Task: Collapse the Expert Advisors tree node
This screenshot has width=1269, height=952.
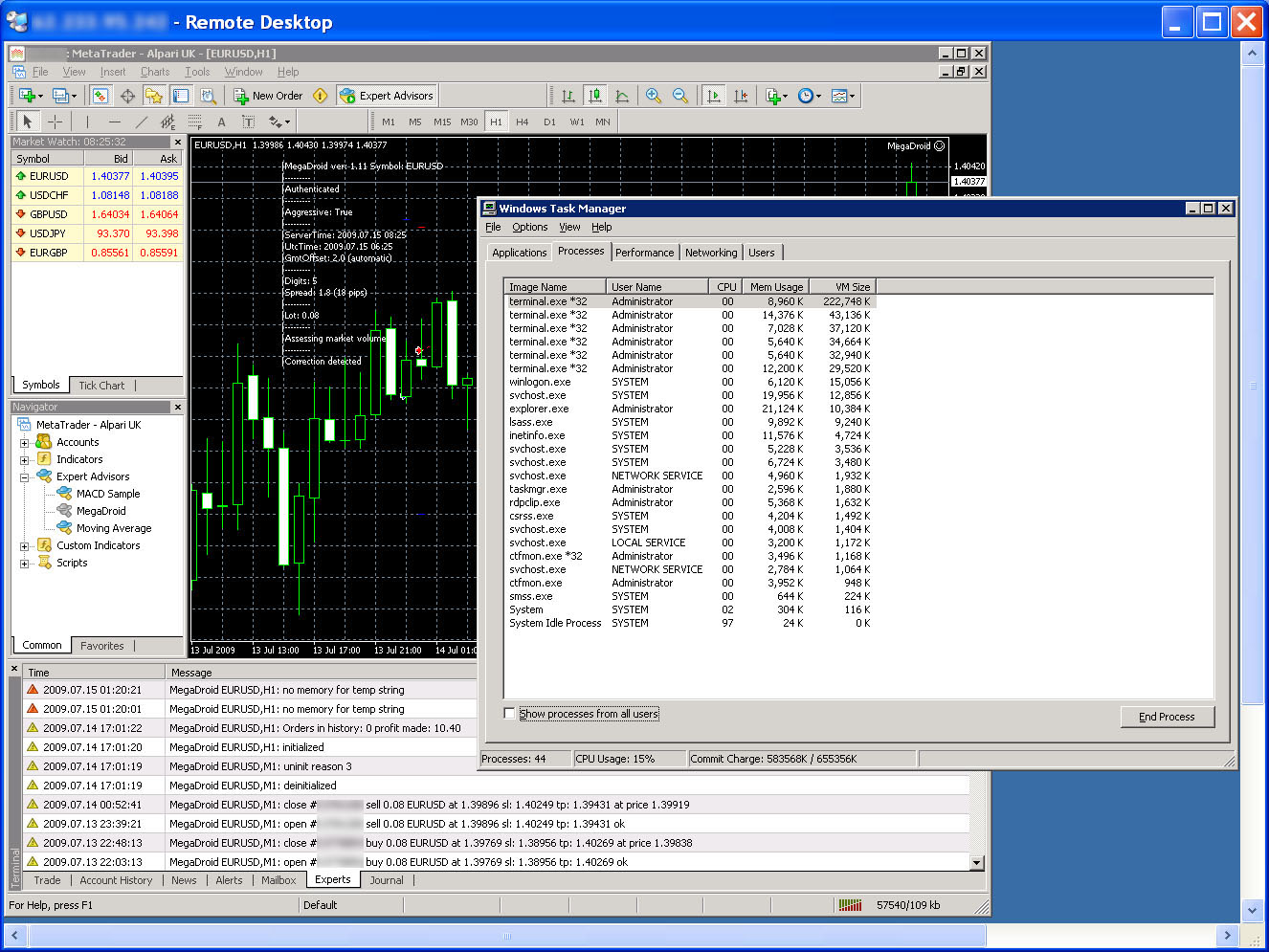Action: pos(24,477)
